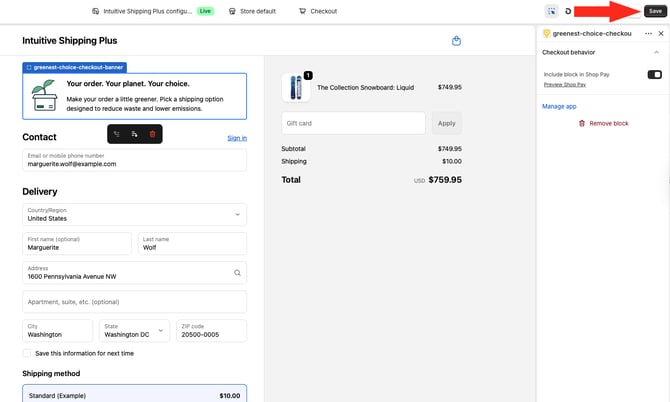Click the Email or mobile phone number field

pyautogui.click(x=135, y=160)
